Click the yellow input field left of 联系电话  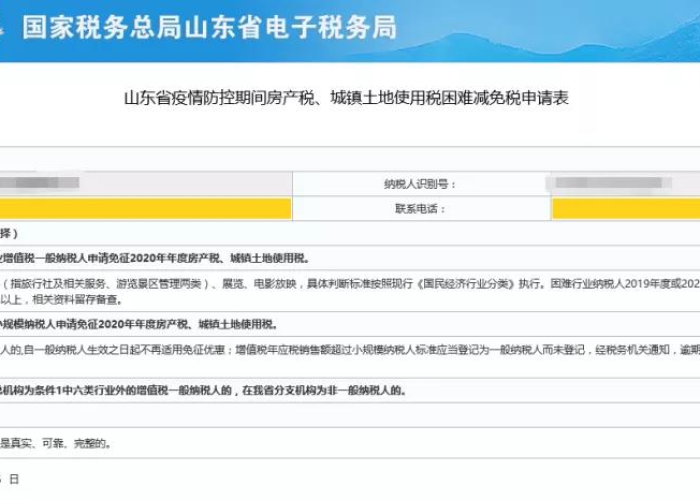[x=146, y=209]
